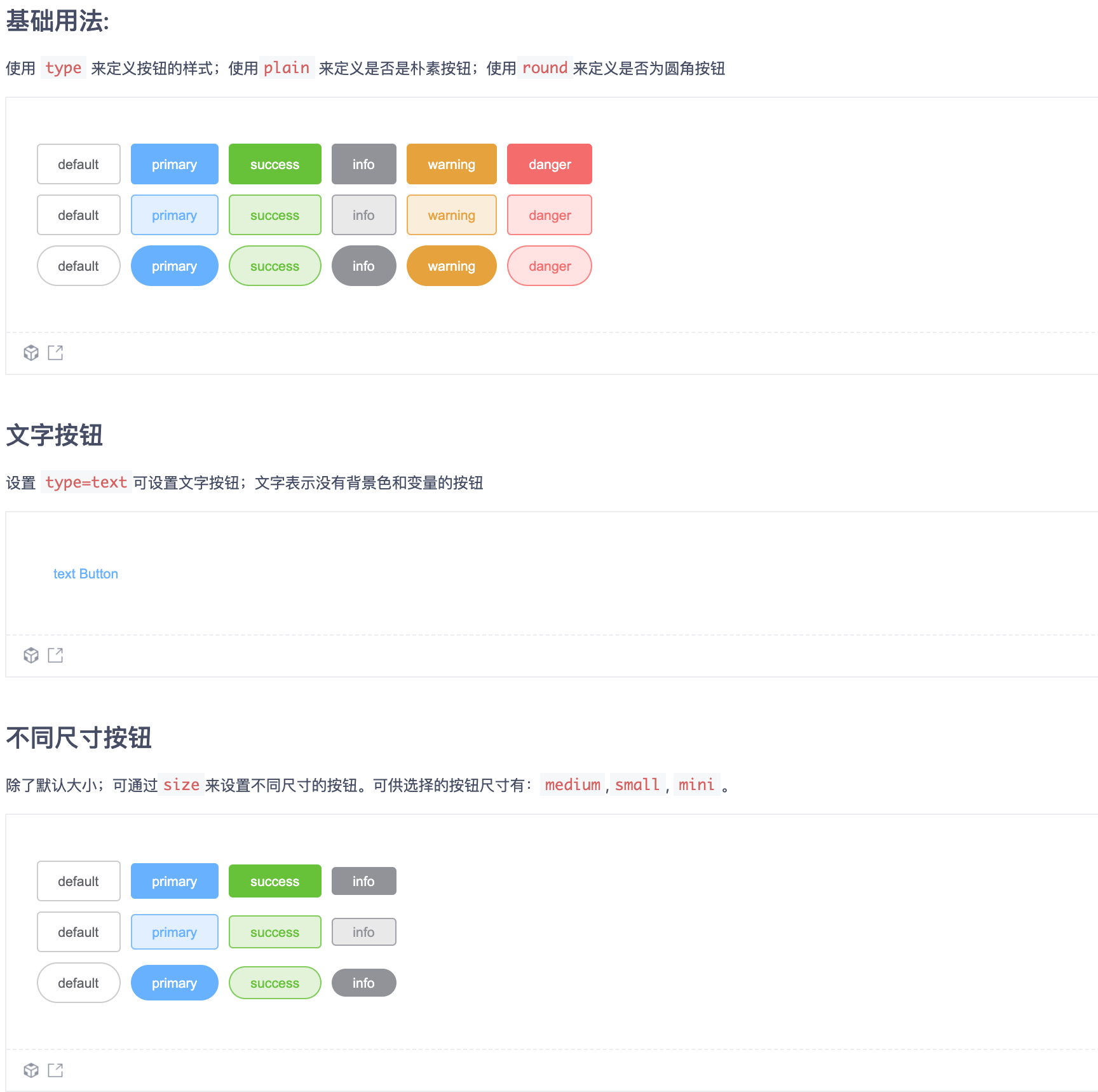Click round success button in 不同尺寸按钮 demo
This screenshot has width=1098, height=1092.
(x=275, y=983)
